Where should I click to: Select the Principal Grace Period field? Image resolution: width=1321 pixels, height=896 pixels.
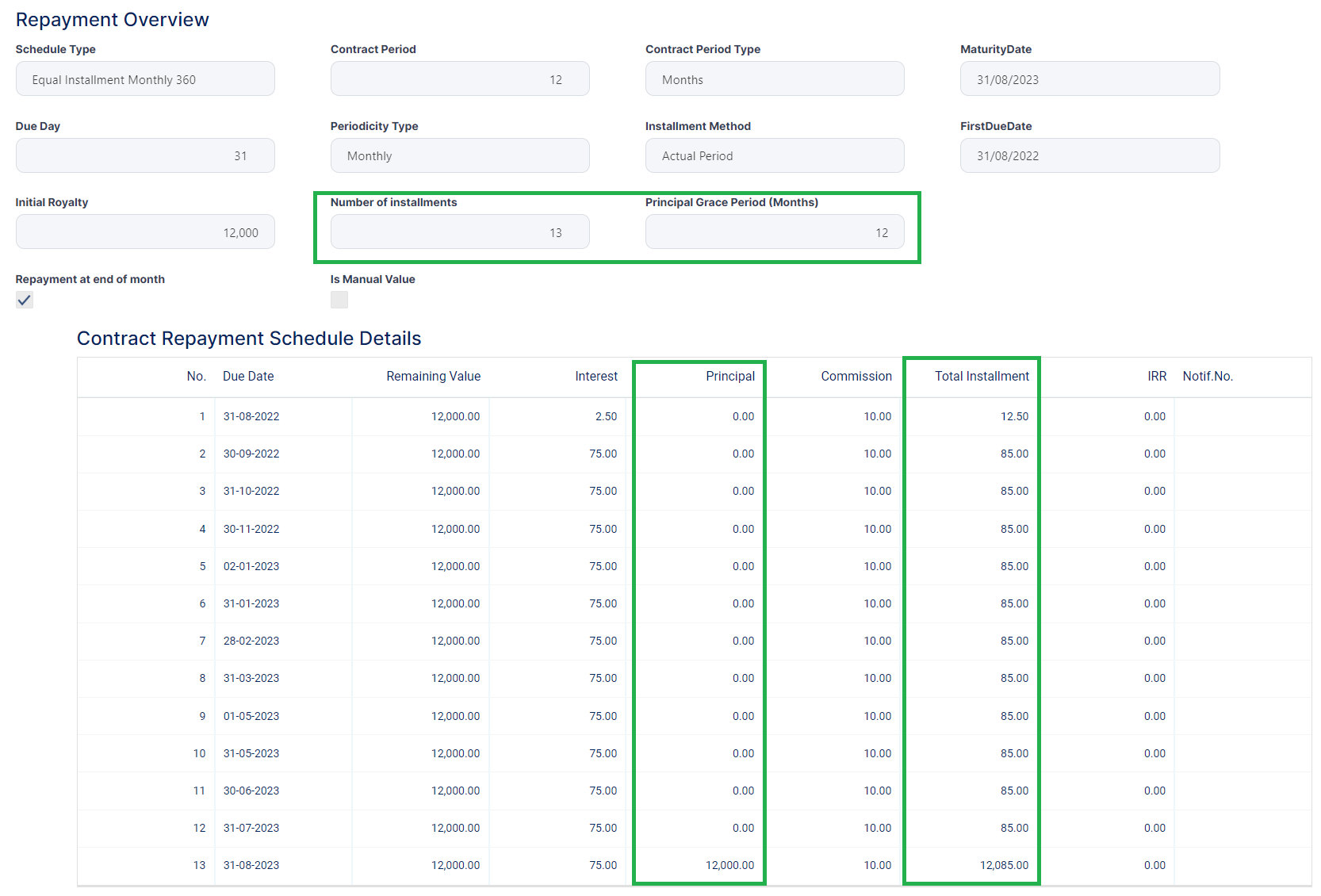[x=774, y=232]
